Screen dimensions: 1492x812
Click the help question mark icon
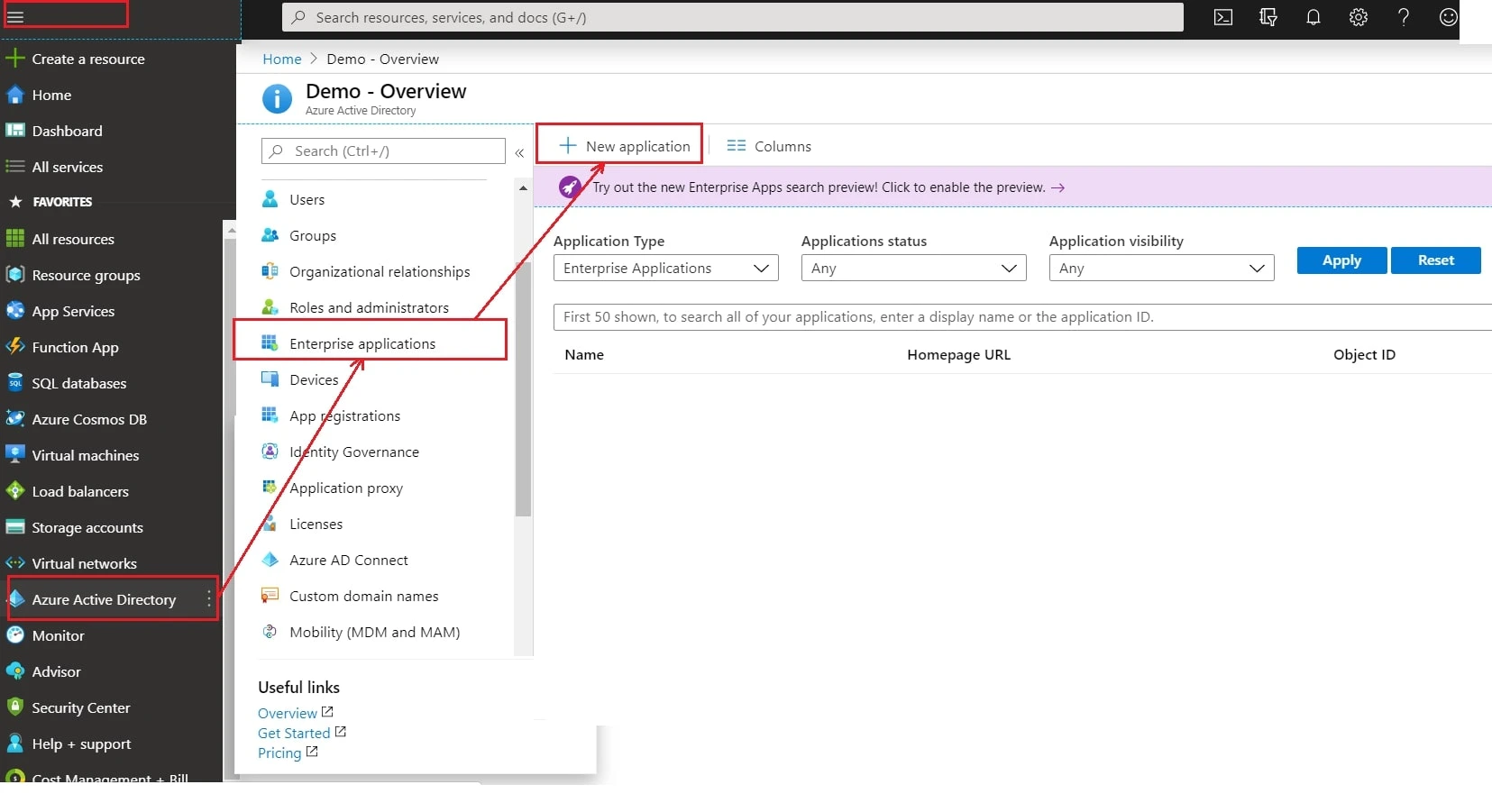coord(1403,17)
